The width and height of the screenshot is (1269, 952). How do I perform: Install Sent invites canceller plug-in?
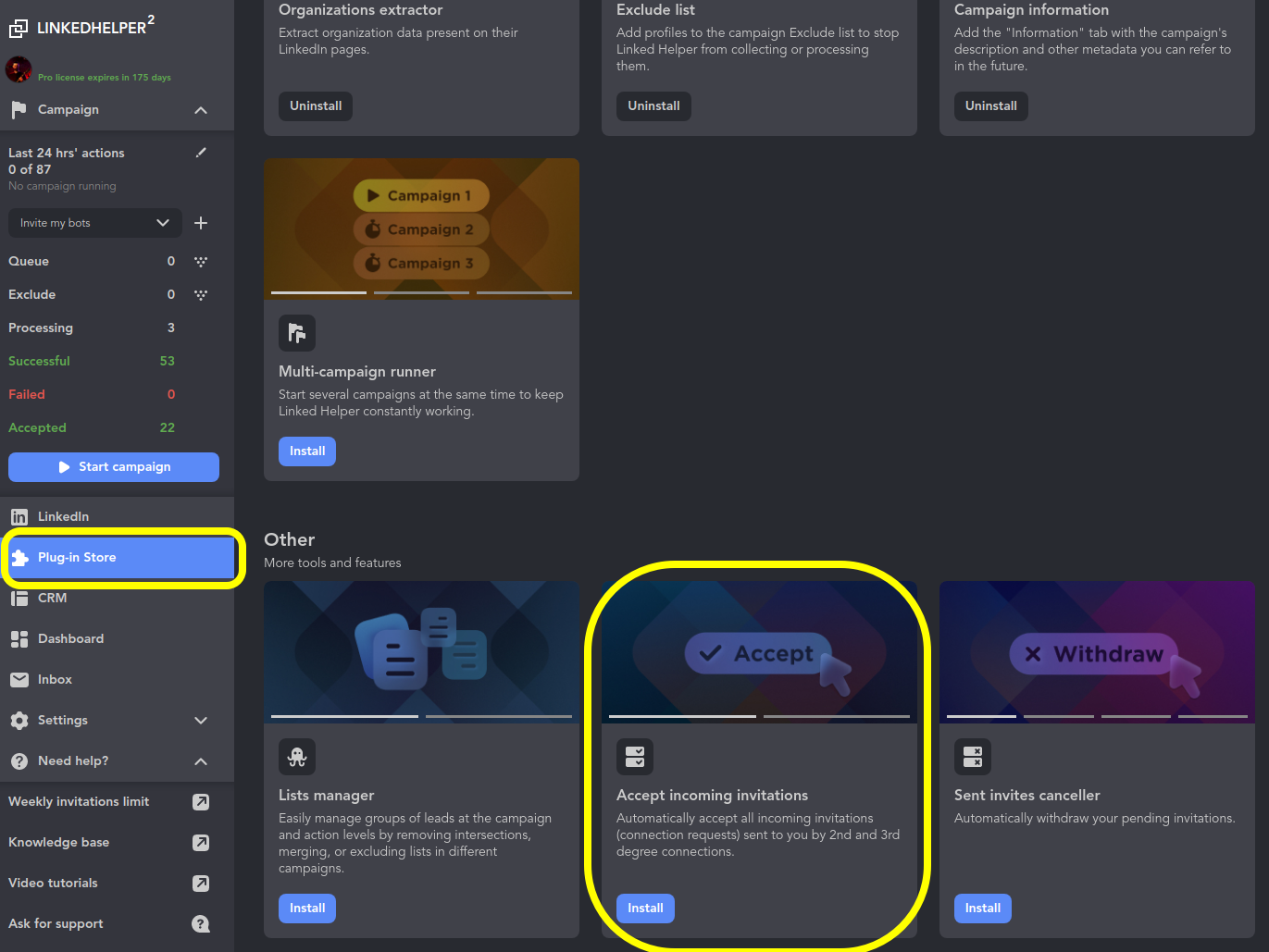tap(983, 909)
